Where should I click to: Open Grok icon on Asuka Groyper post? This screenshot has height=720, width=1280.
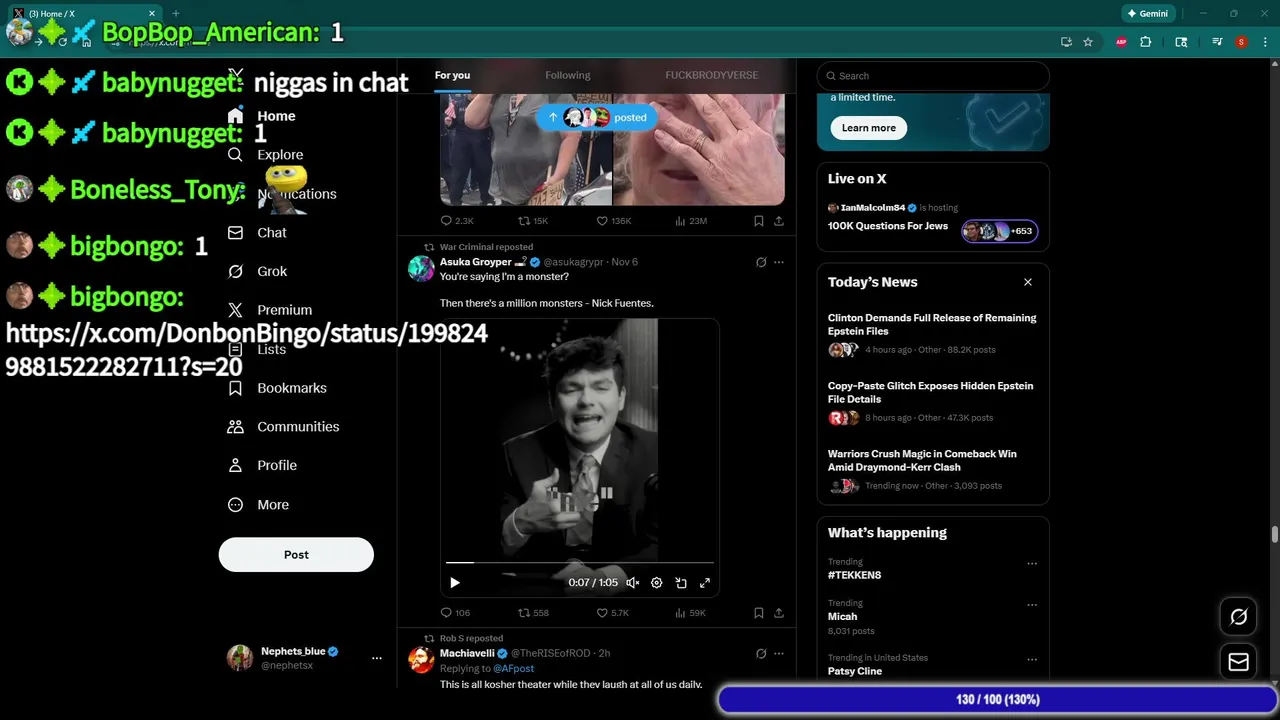(x=761, y=262)
